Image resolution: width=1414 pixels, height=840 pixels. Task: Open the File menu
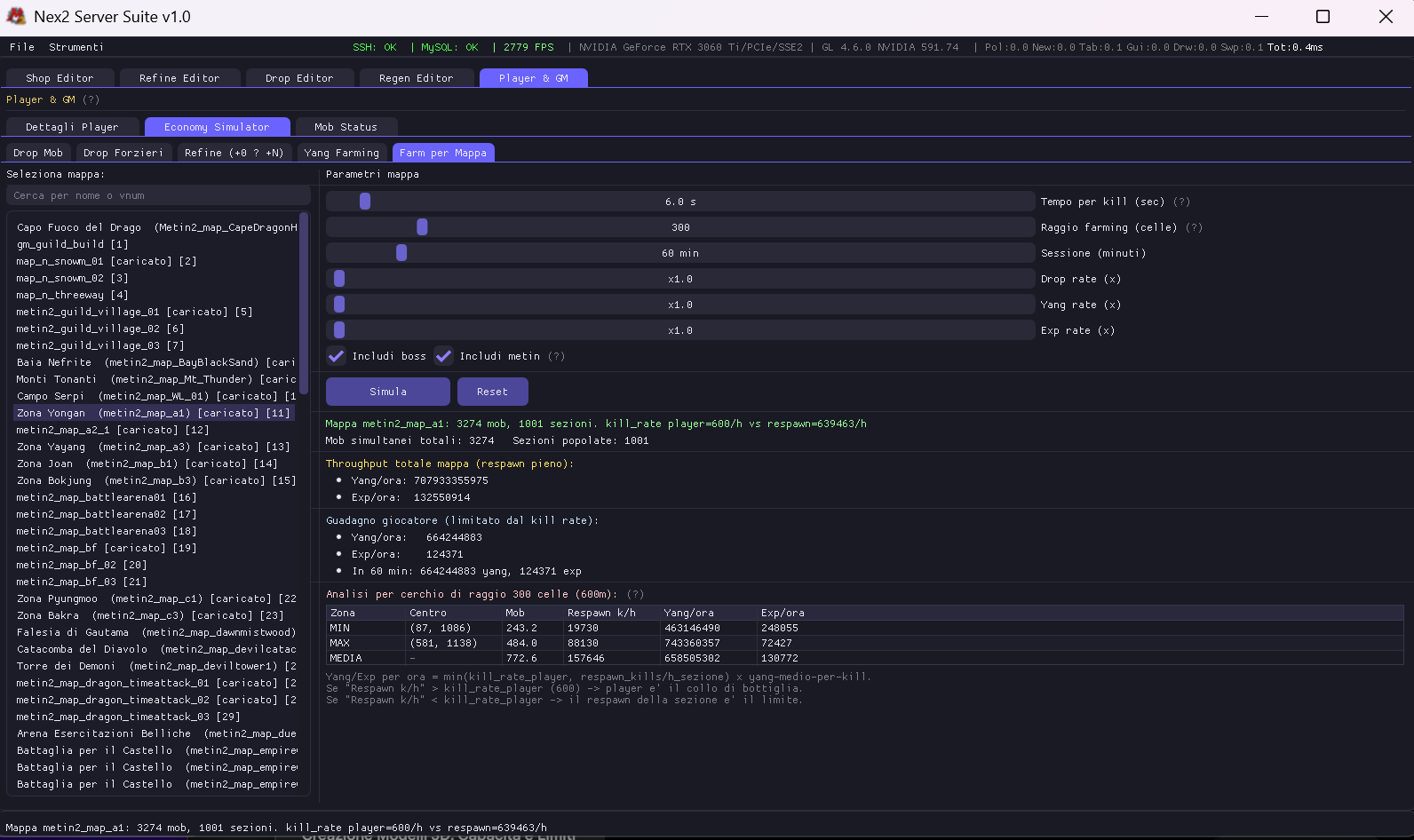(22, 47)
